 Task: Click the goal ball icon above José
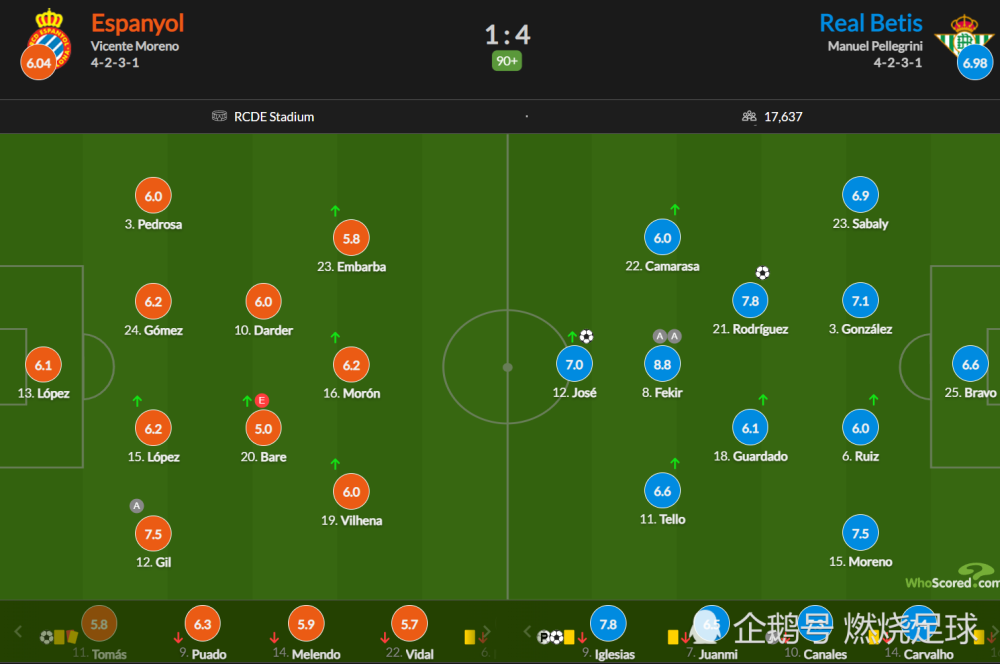pyautogui.click(x=586, y=336)
